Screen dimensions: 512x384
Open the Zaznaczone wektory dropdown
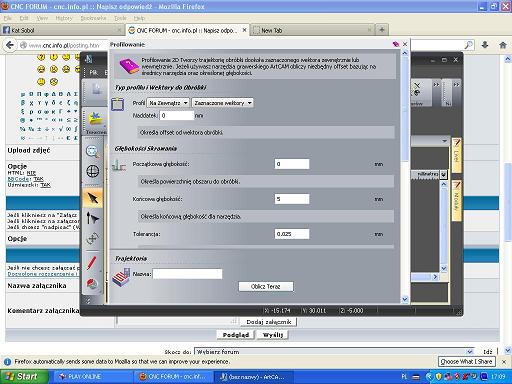[x=223, y=103]
